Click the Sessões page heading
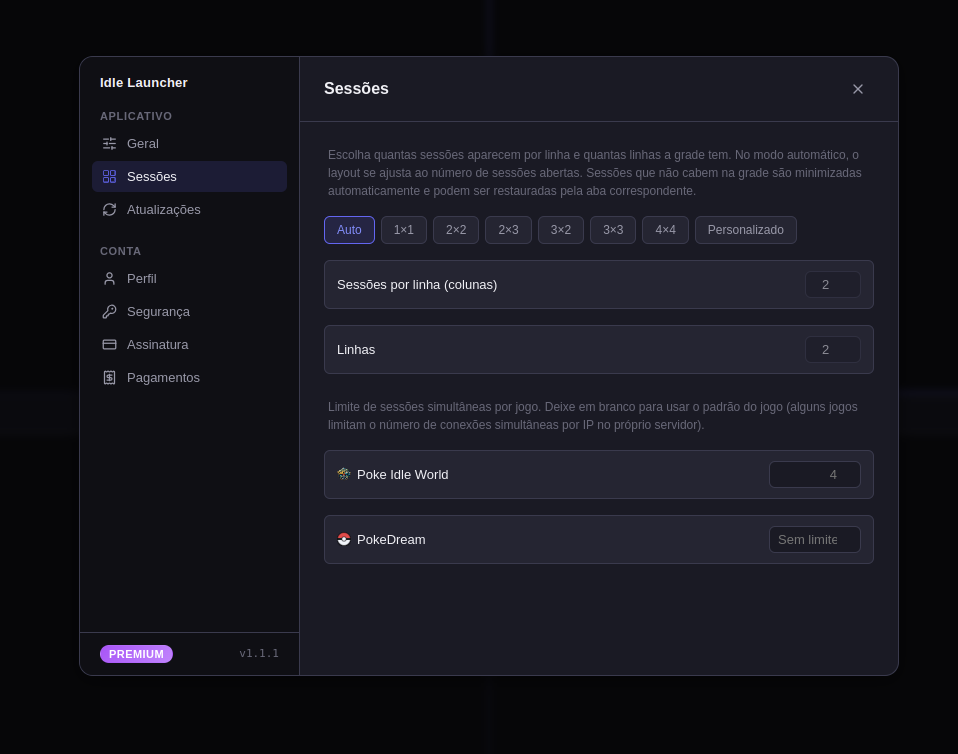958x754 pixels. pos(356,89)
